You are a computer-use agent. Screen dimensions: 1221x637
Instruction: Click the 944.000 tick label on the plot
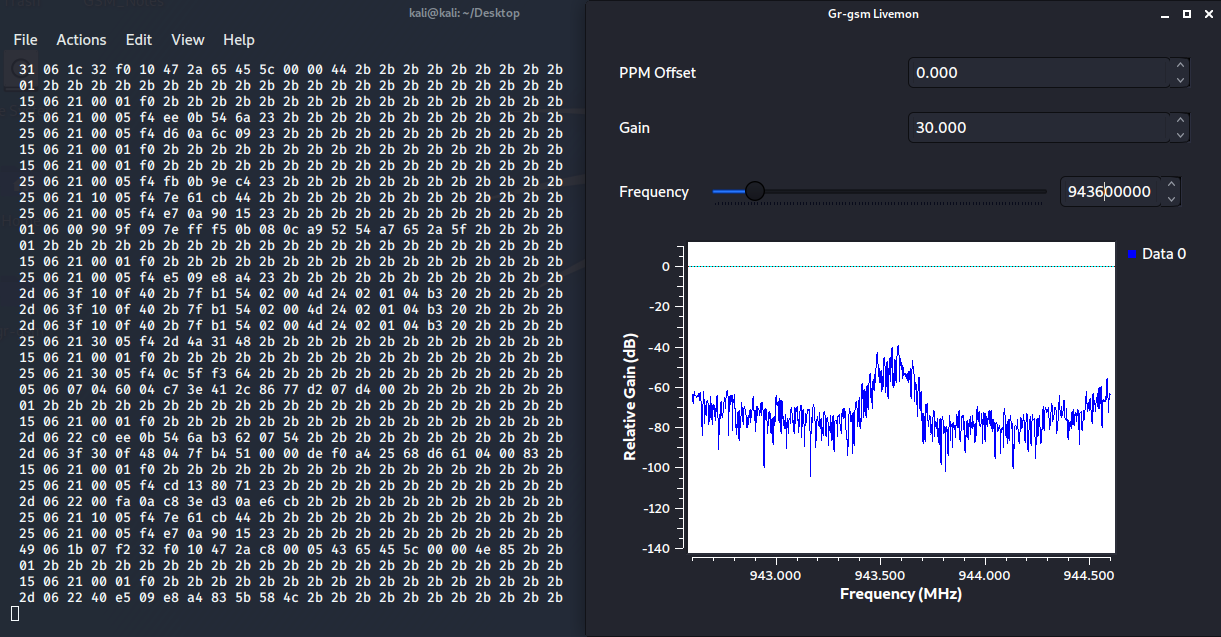[x=985, y=575]
